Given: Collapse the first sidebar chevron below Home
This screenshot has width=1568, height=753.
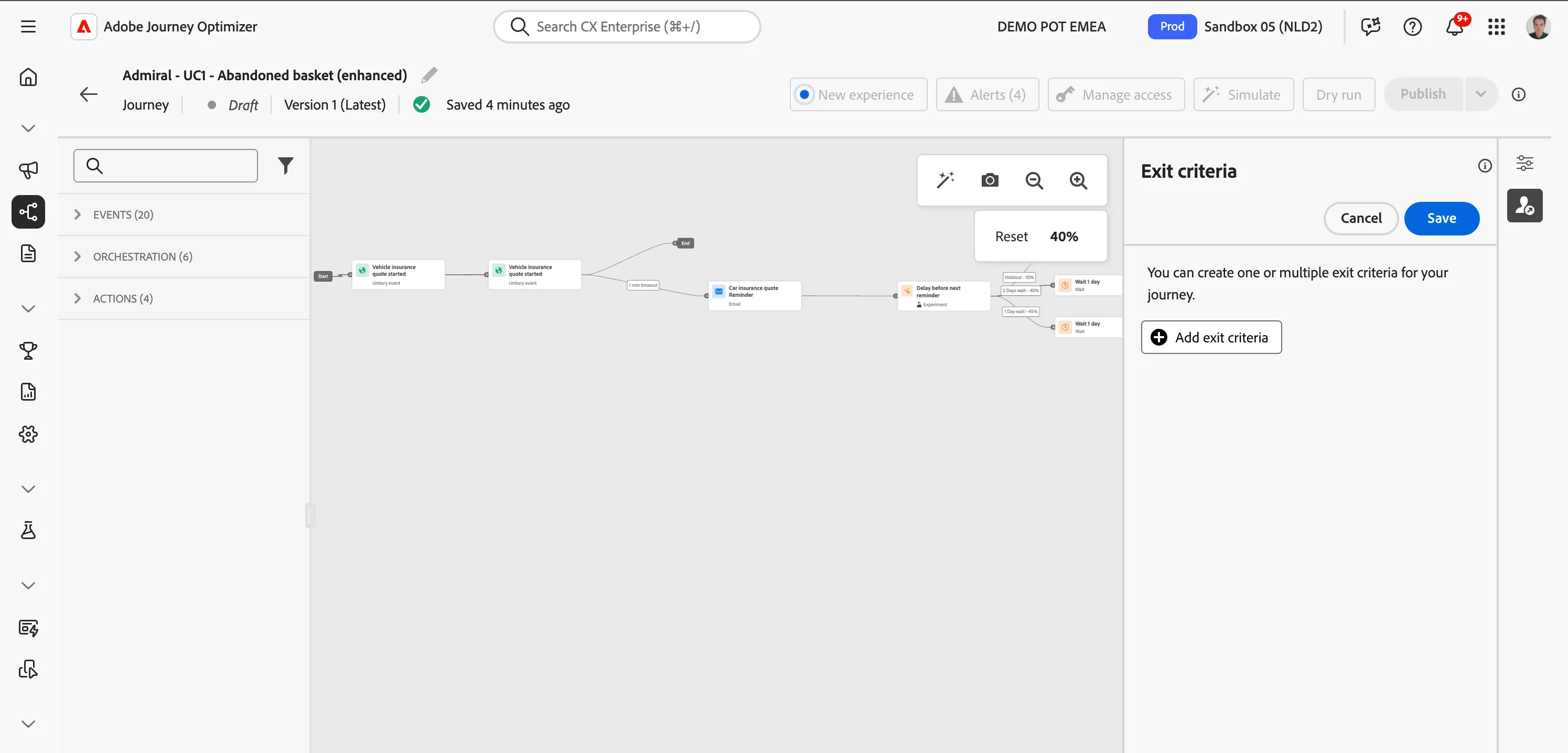Looking at the screenshot, I should [28, 128].
